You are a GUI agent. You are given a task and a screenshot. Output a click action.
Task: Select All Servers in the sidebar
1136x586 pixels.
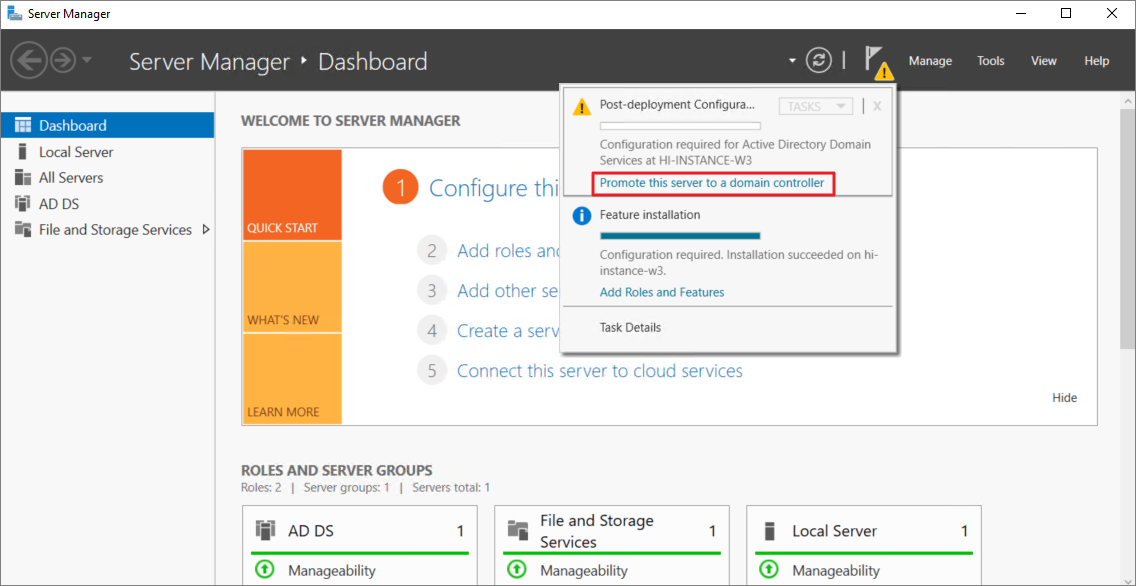coord(107,177)
